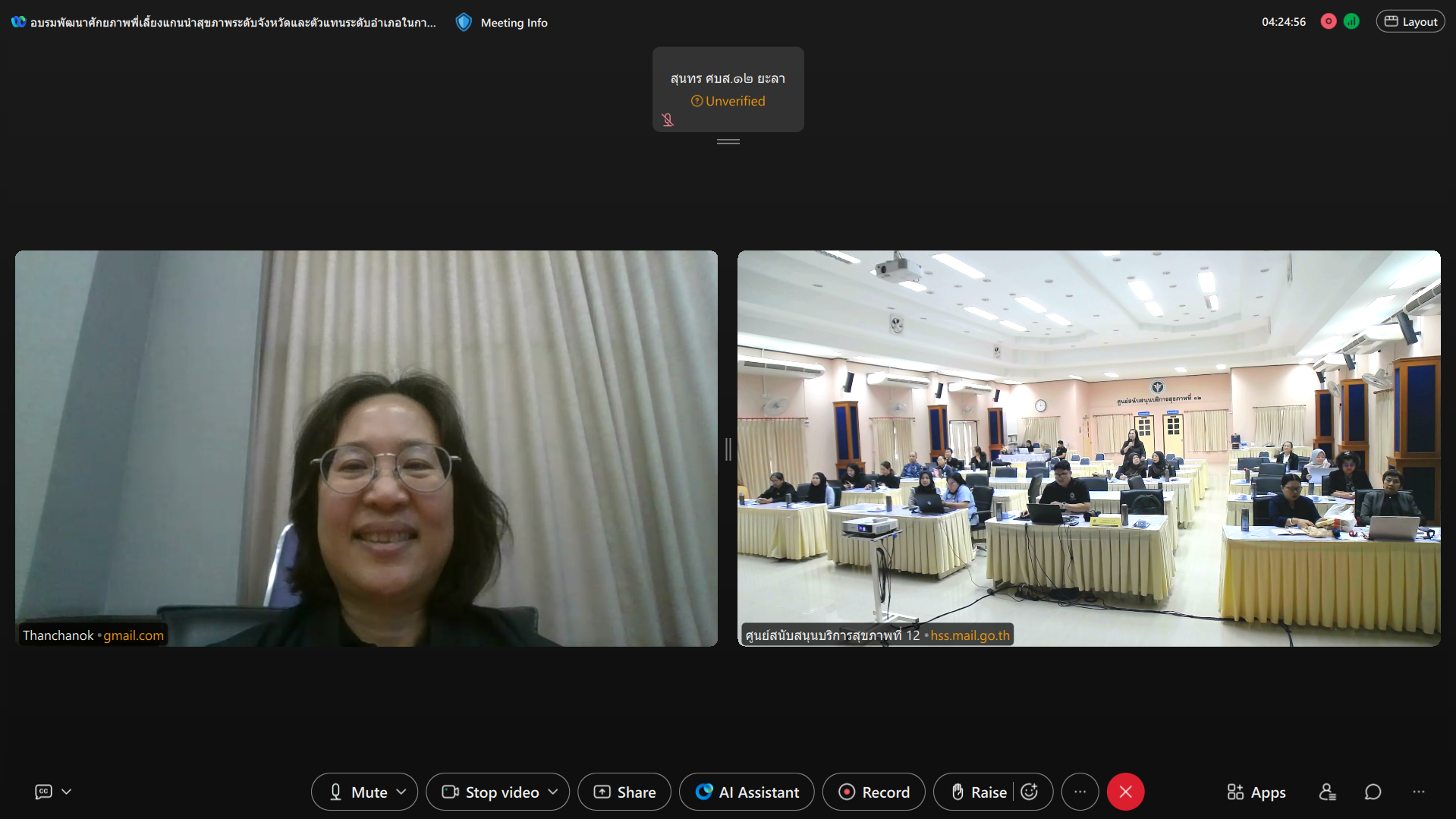Open the Apps panel
The height and width of the screenshot is (819, 1456).
(1256, 792)
